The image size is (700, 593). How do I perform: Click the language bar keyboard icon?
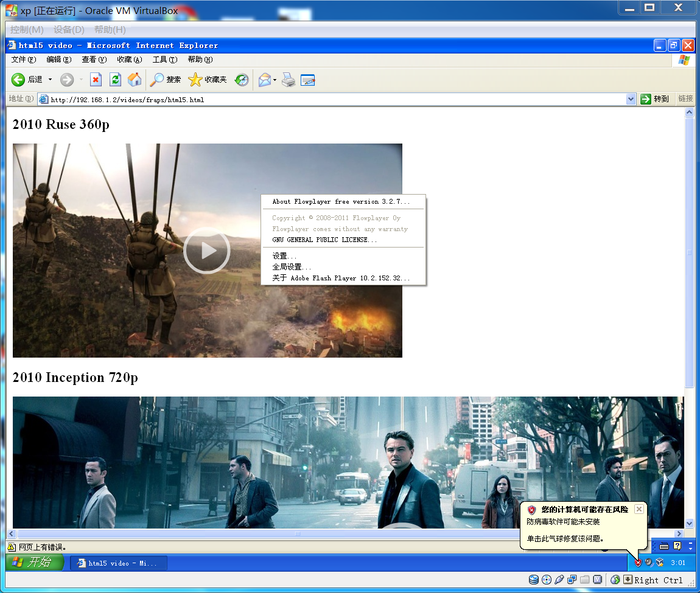(x=664, y=546)
